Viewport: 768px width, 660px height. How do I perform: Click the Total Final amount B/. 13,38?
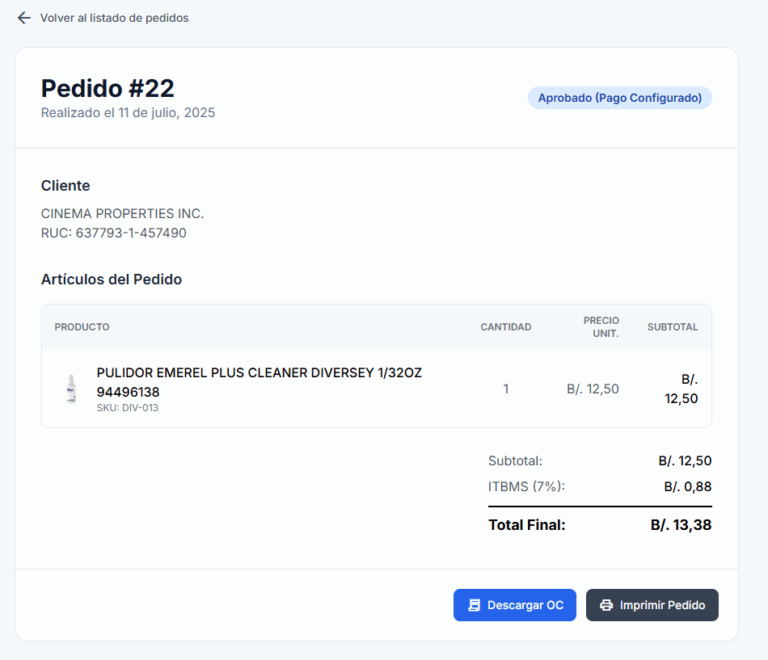point(680,524)
